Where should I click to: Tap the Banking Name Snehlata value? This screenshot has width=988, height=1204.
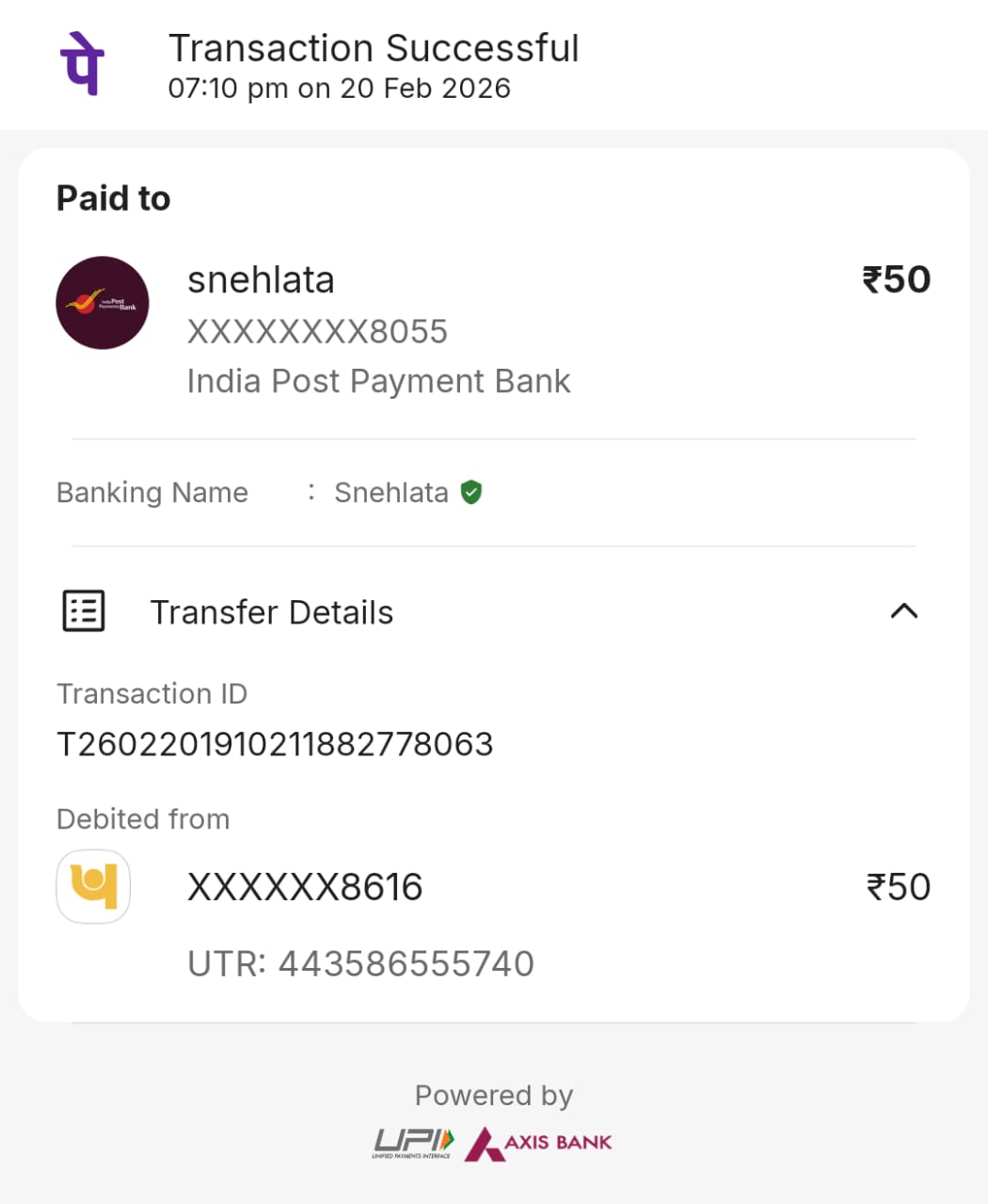point(390,492)
